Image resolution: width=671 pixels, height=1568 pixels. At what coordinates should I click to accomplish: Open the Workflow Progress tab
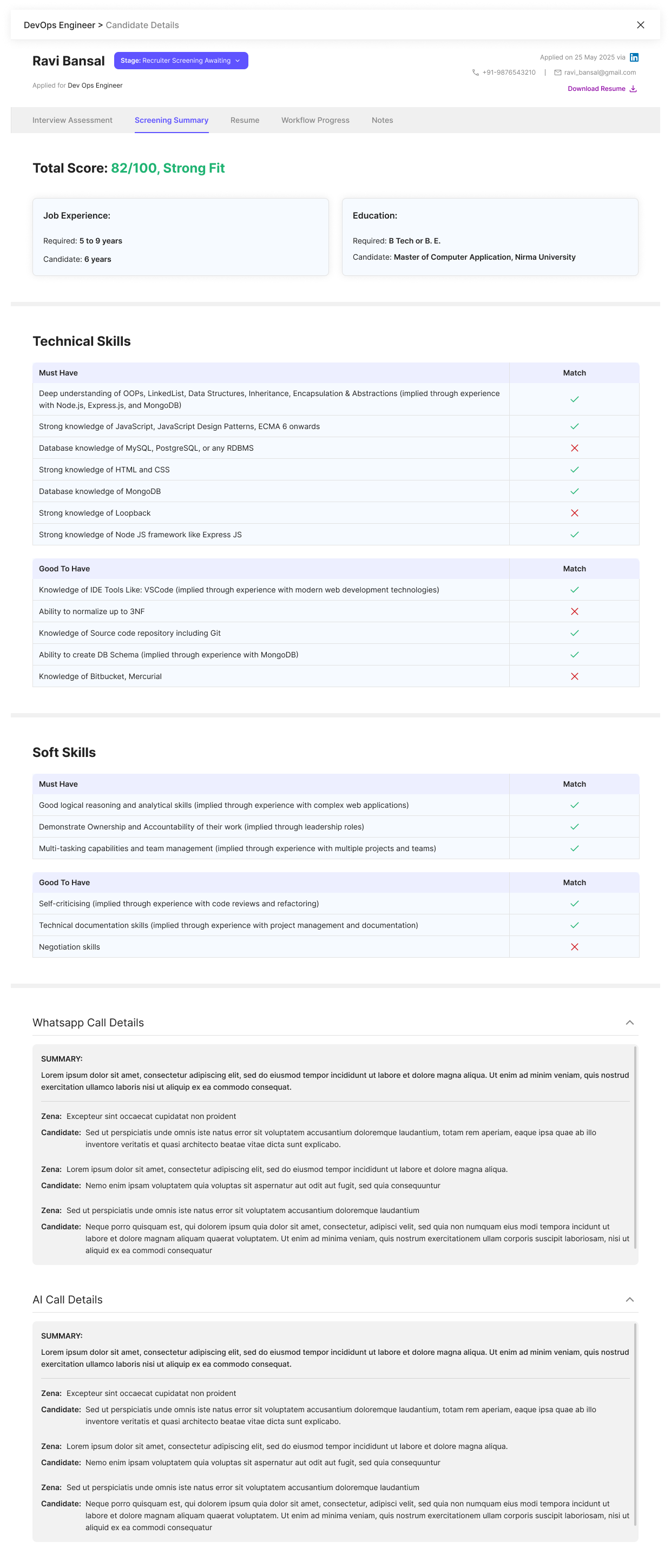point(315,120)
